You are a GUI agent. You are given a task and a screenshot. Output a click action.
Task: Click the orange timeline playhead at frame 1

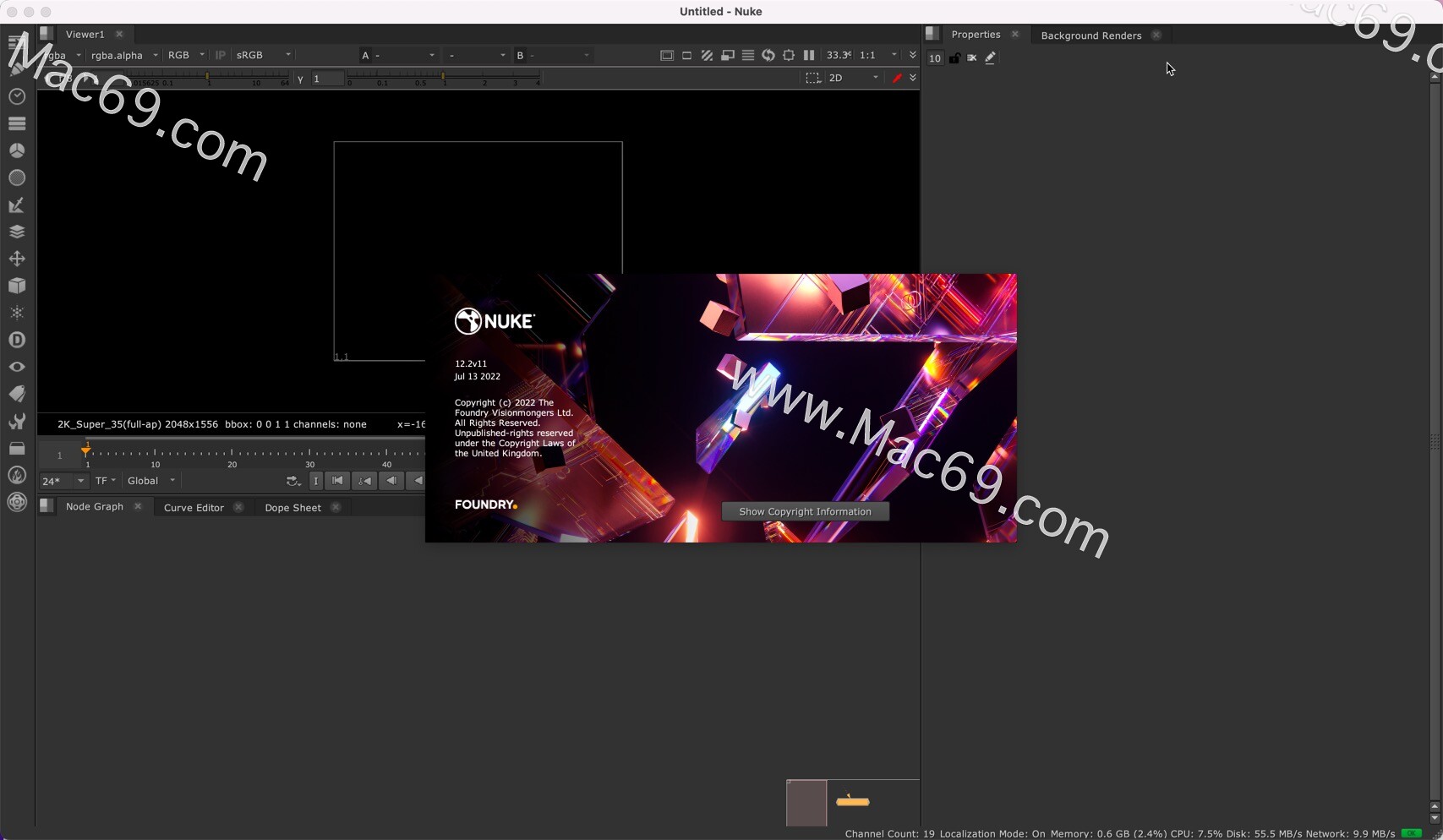[x=86, y=450]
